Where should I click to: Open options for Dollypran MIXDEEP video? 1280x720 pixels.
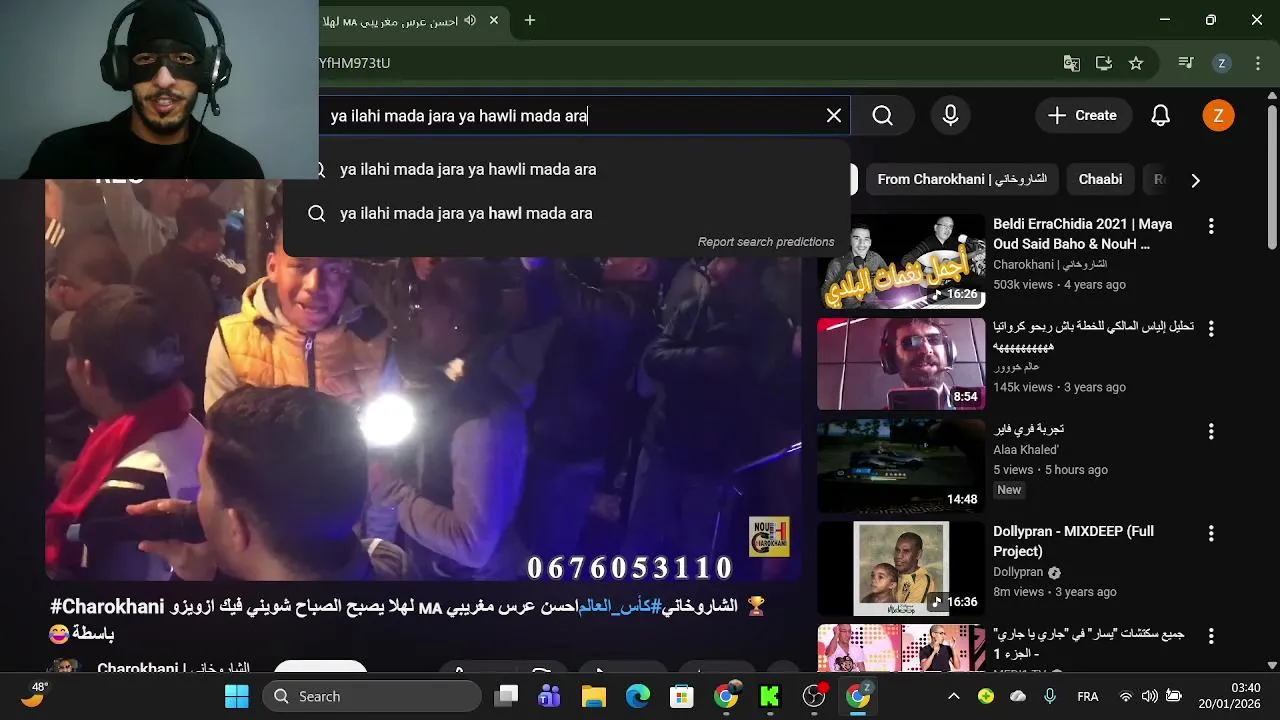[x=1211, y=534]
